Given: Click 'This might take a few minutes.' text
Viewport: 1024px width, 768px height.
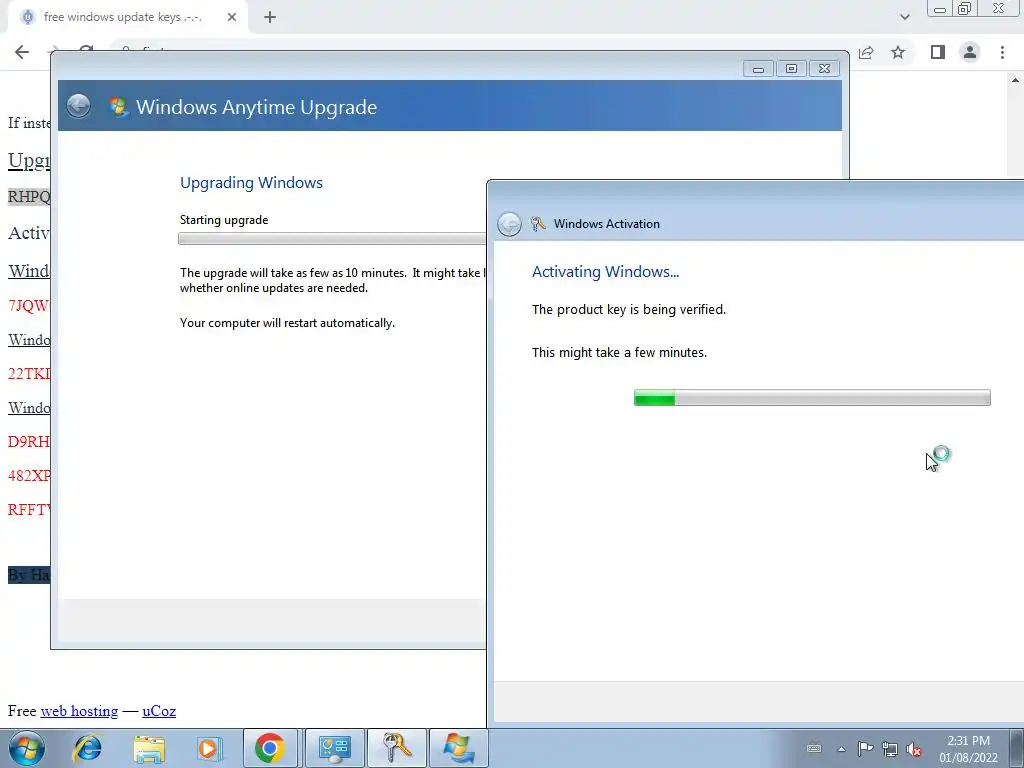Looking at the screenshot, I should [619, 353].
